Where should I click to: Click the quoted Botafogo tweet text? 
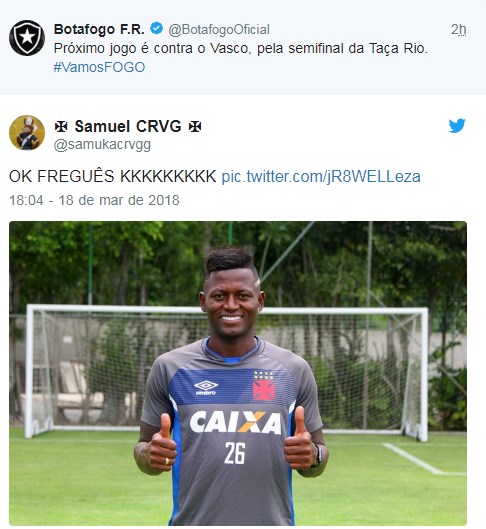[x=240, y=48]
